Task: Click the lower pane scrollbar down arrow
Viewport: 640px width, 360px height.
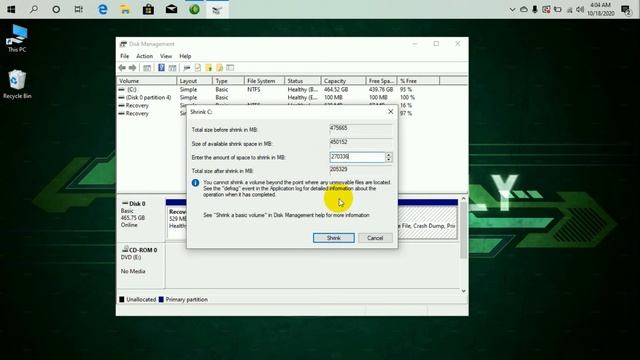Action: (x=463, y=291)
